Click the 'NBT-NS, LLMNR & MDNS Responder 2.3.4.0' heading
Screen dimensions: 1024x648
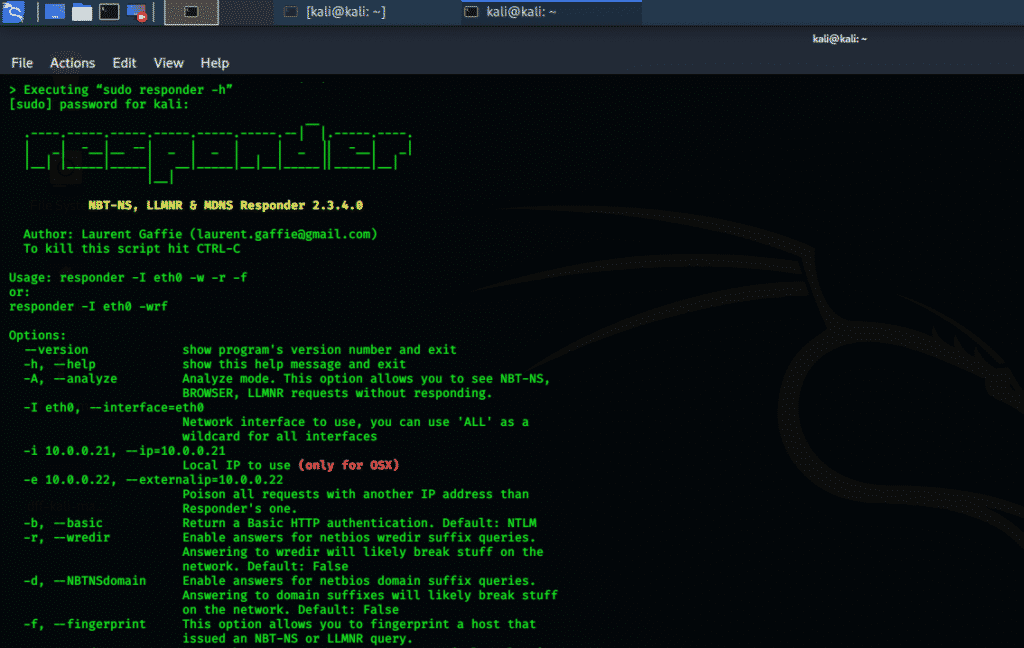pos(225,205)
